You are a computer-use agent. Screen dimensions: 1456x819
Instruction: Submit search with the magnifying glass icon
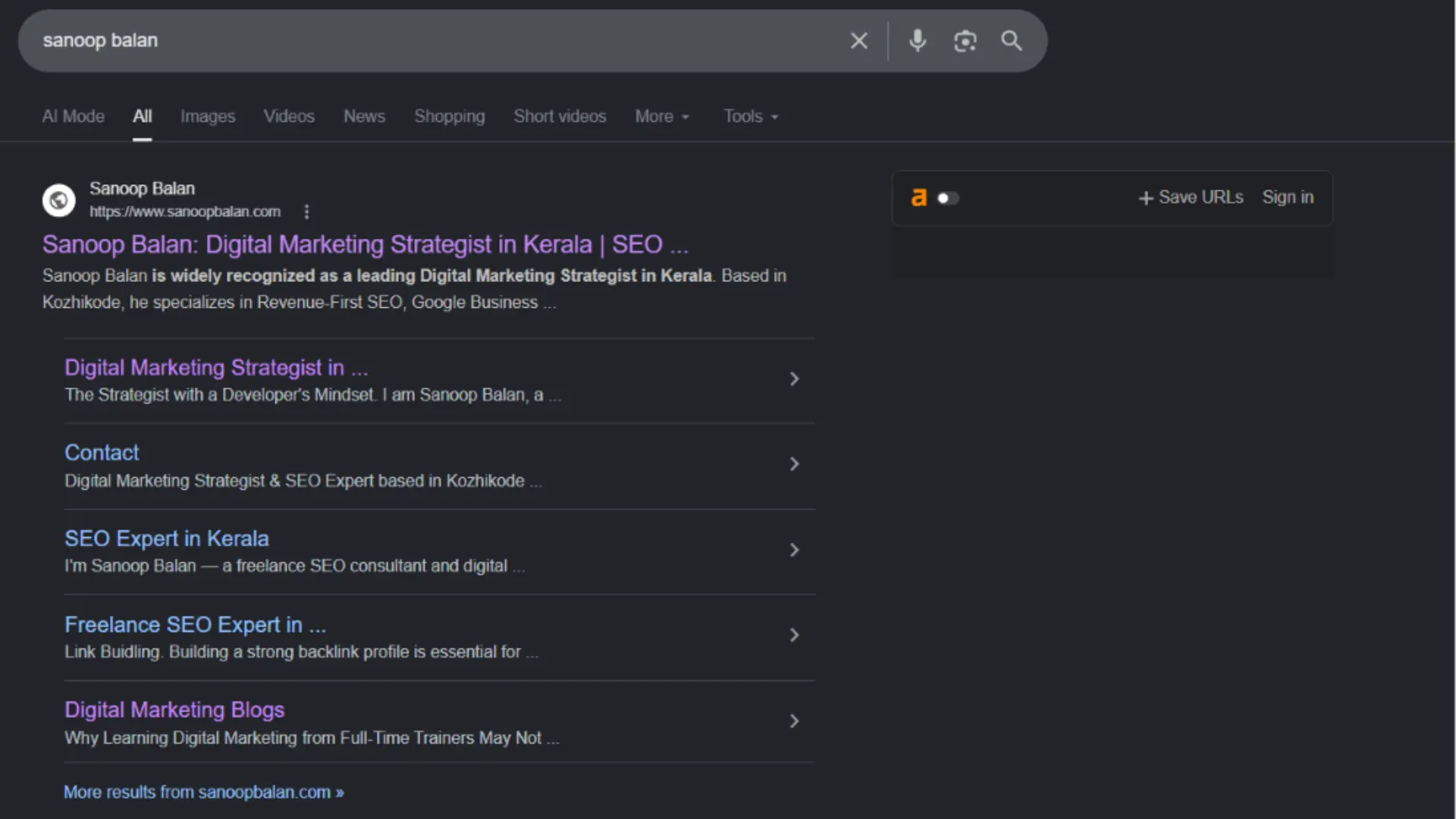click(1012, 41)
